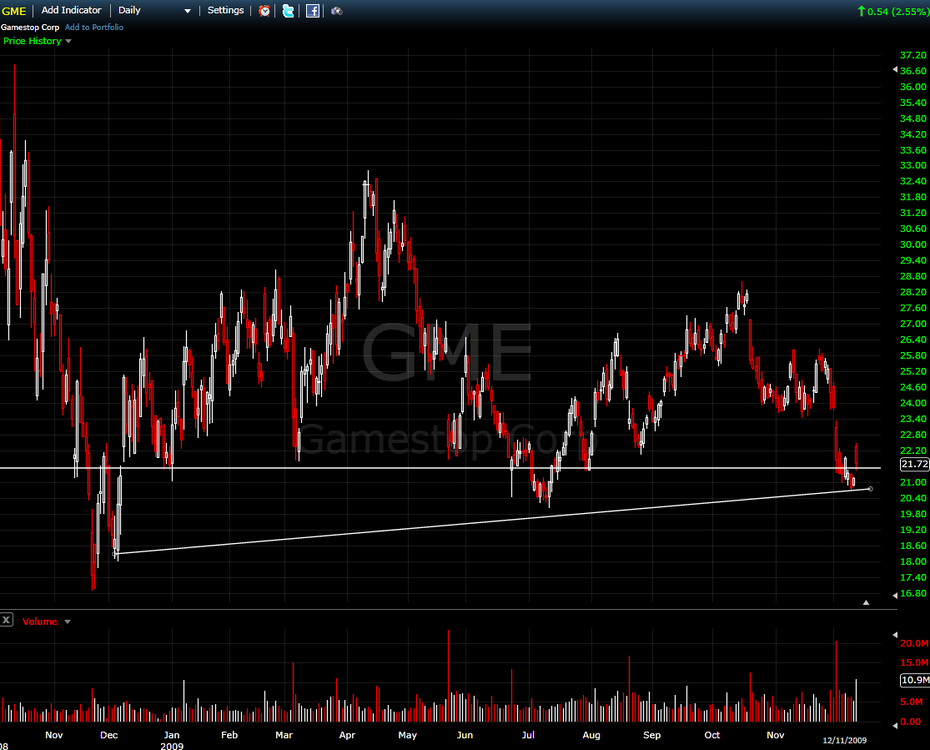Click the Jul month axis label

tap(528, 735)
